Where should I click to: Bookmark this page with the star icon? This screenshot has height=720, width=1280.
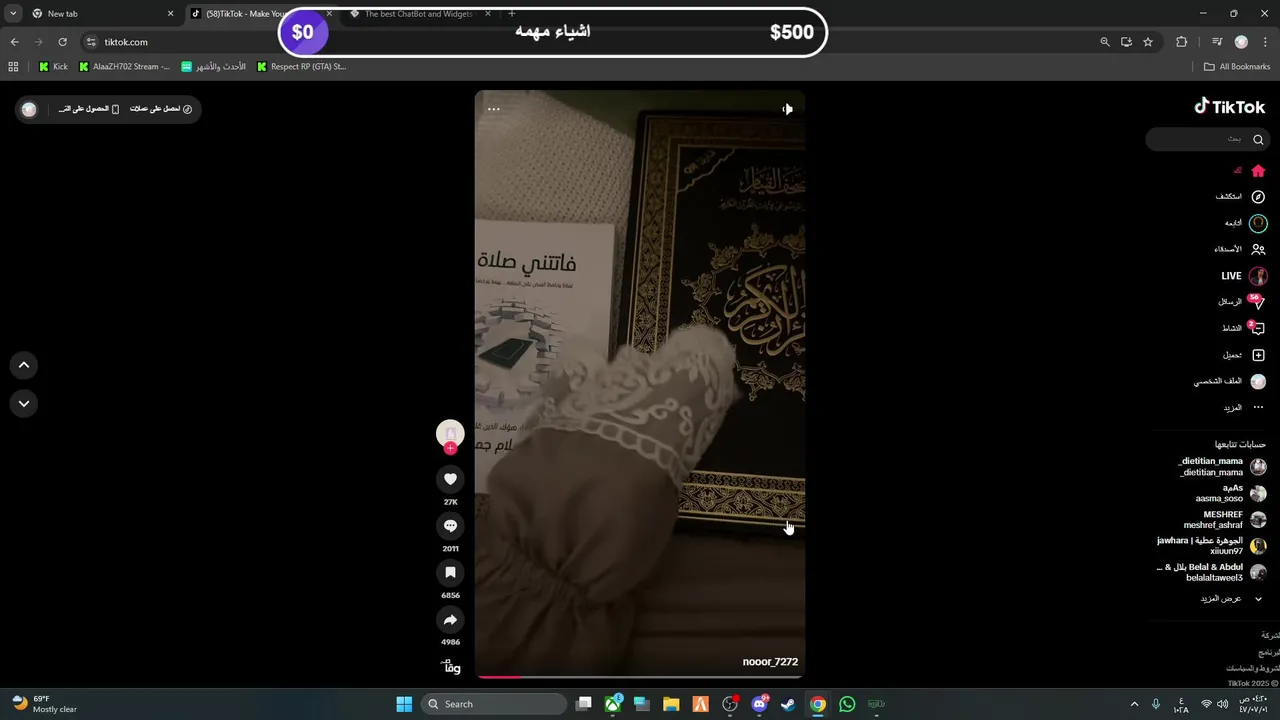coord(1148,42)
